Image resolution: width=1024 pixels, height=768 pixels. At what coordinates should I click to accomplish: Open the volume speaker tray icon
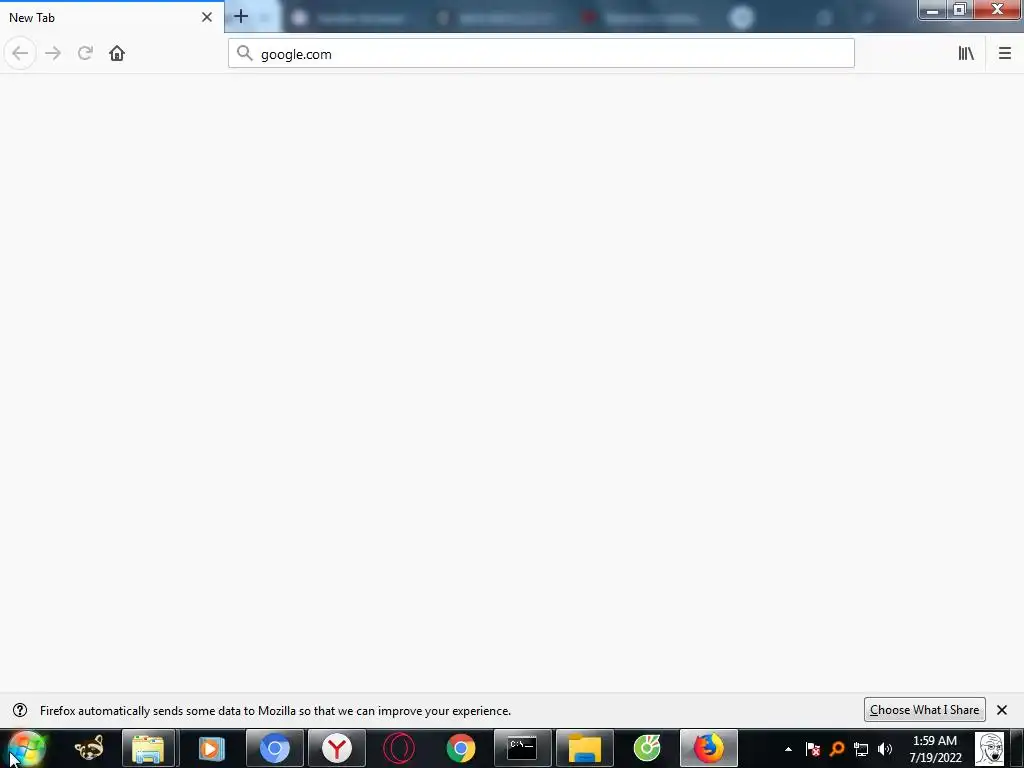pyautogui.click(x=885, y=749)
